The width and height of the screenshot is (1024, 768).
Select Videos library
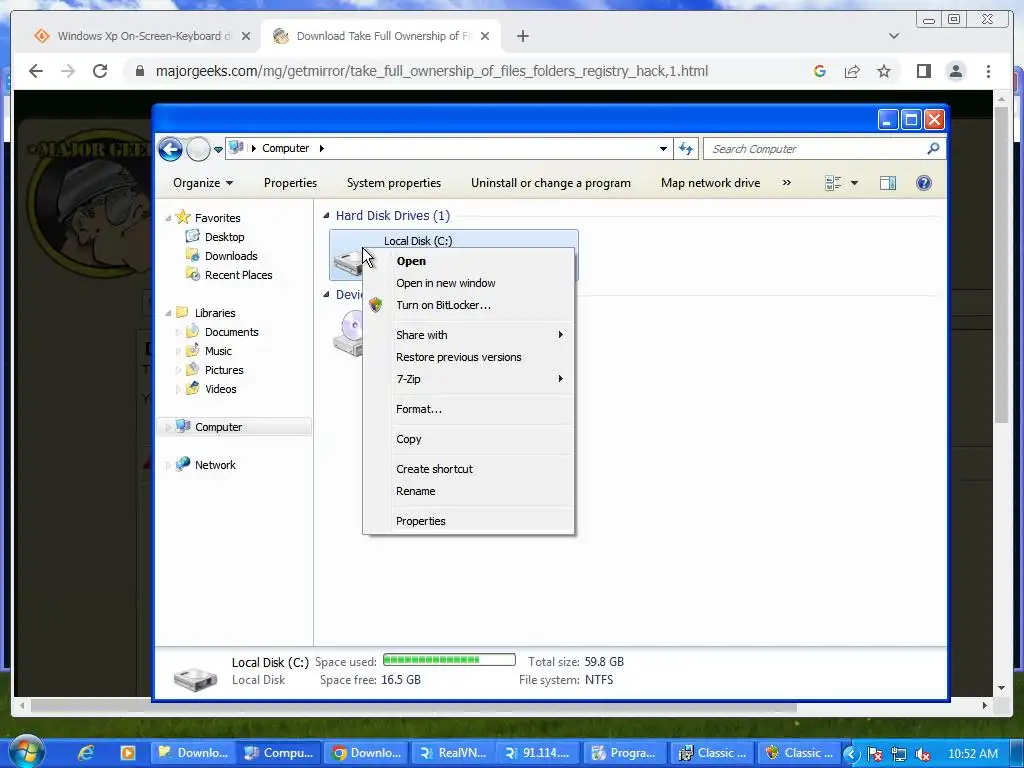(221, 389)
